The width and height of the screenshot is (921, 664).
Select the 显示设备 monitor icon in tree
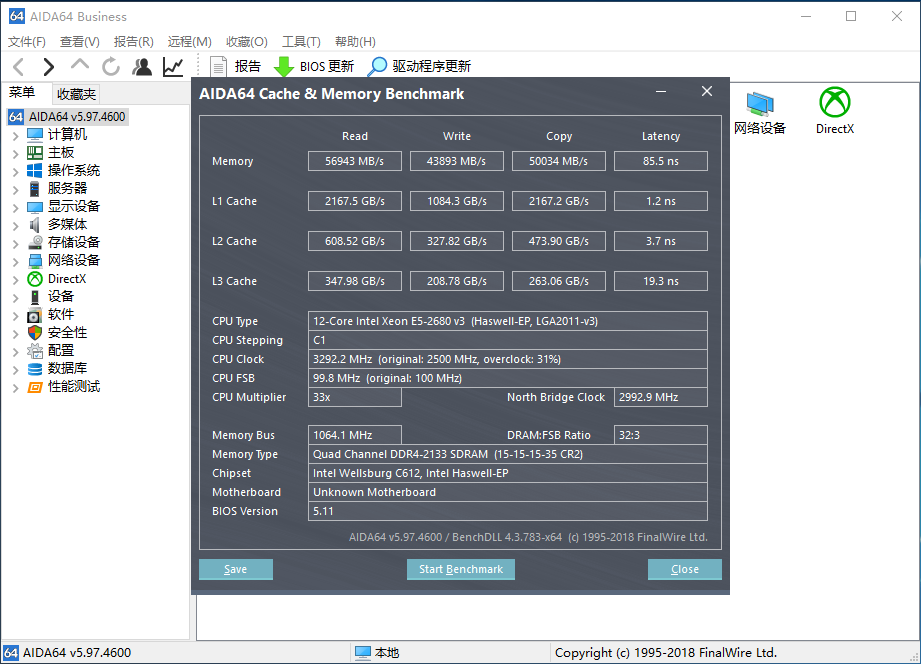coord(35,207)
